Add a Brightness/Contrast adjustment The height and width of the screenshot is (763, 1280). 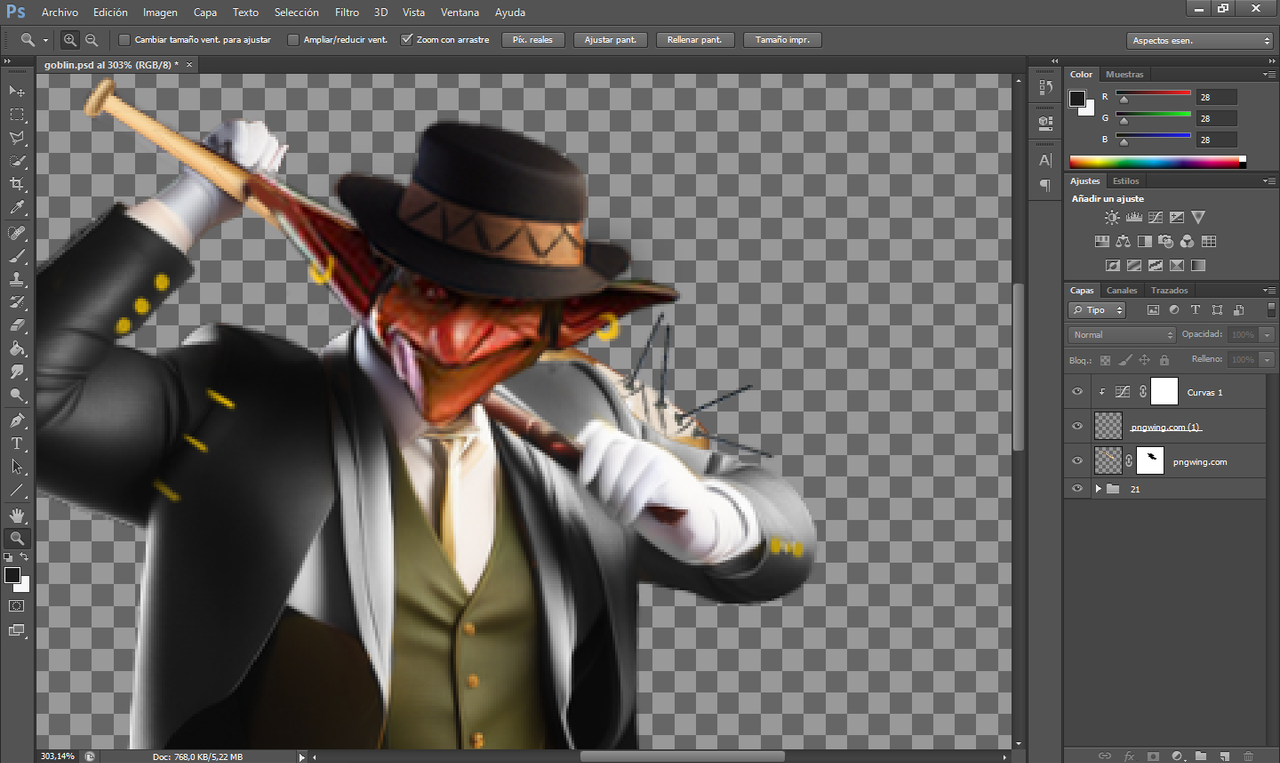pyautogui.click(x=1112, y=217)
